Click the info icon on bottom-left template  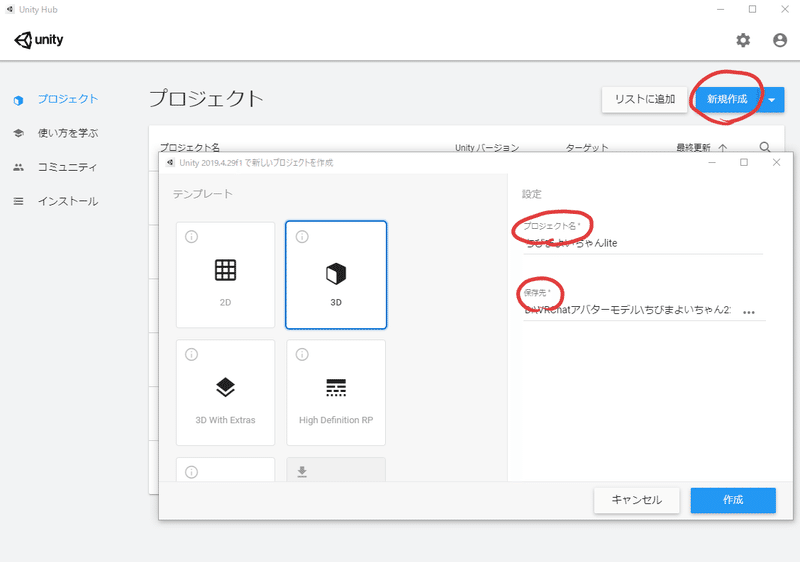[x=191, y=472]
